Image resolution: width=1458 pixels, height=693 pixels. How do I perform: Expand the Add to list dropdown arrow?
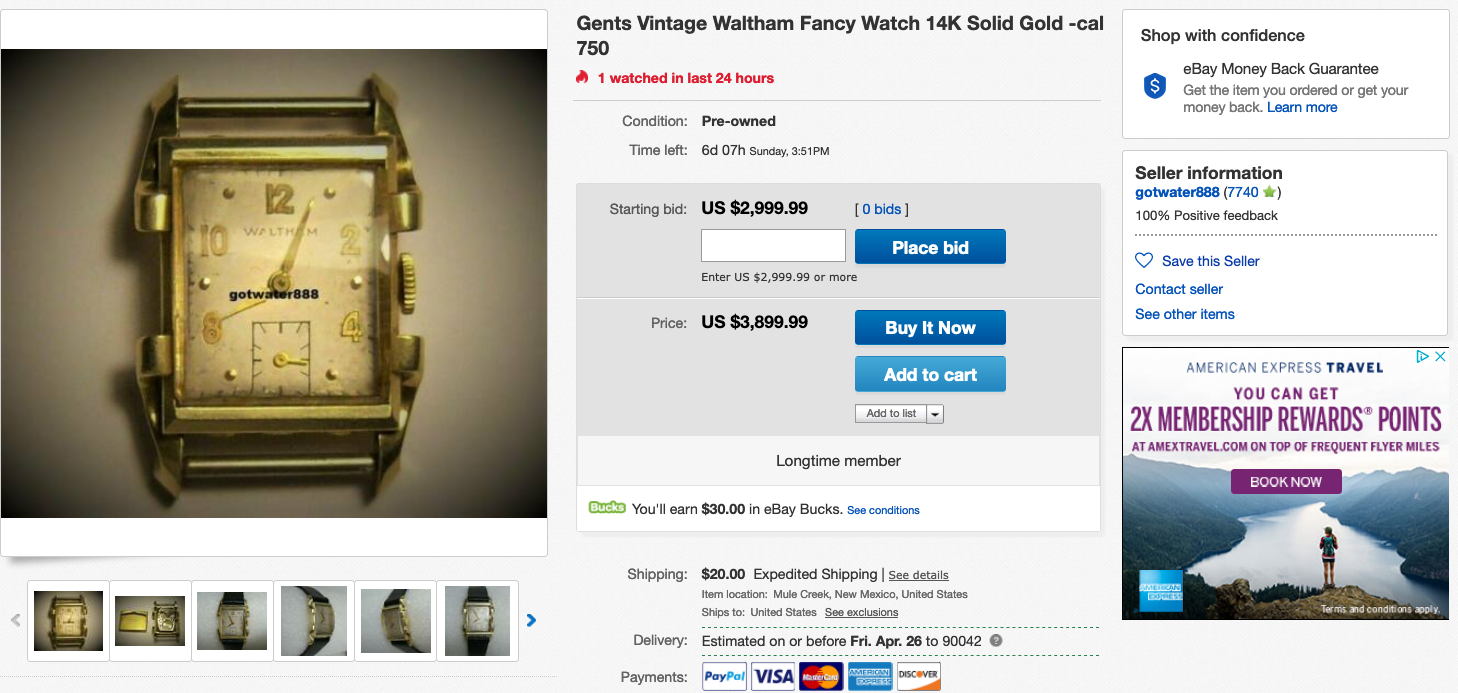[935, 414]
